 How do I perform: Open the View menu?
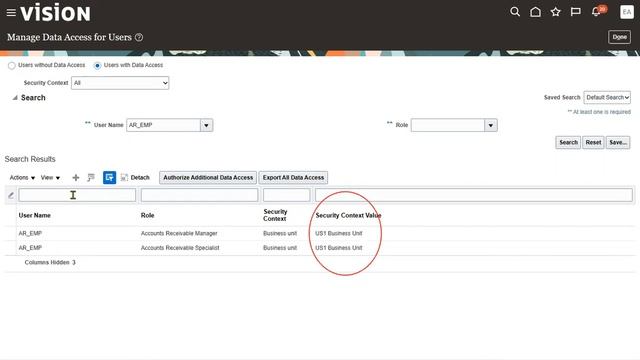click(50, 178)
